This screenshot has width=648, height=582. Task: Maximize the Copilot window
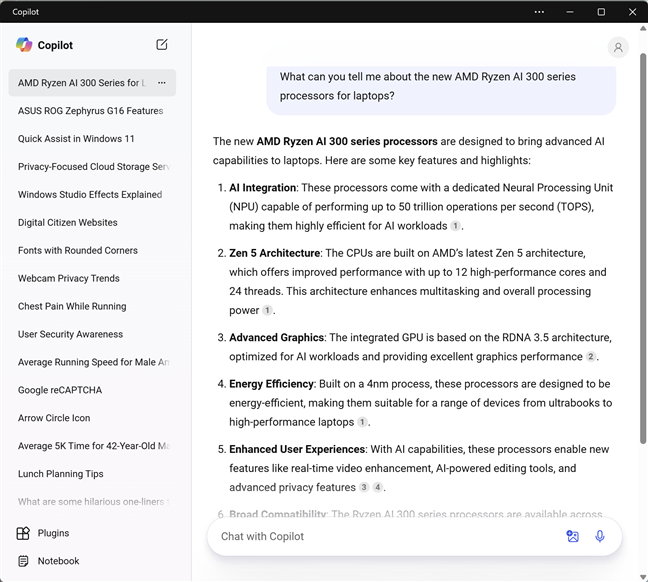click(x=601, y=12)
